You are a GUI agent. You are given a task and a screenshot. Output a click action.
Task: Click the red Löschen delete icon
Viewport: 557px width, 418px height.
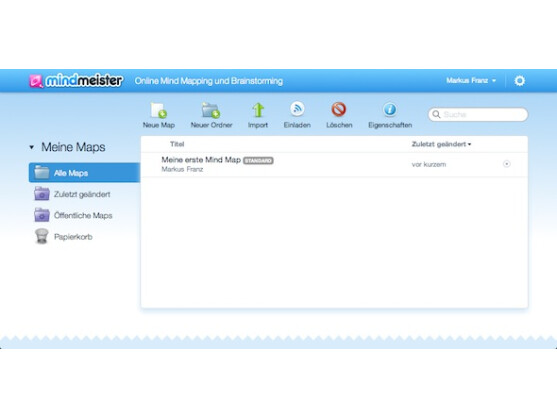tap(339, 109)
